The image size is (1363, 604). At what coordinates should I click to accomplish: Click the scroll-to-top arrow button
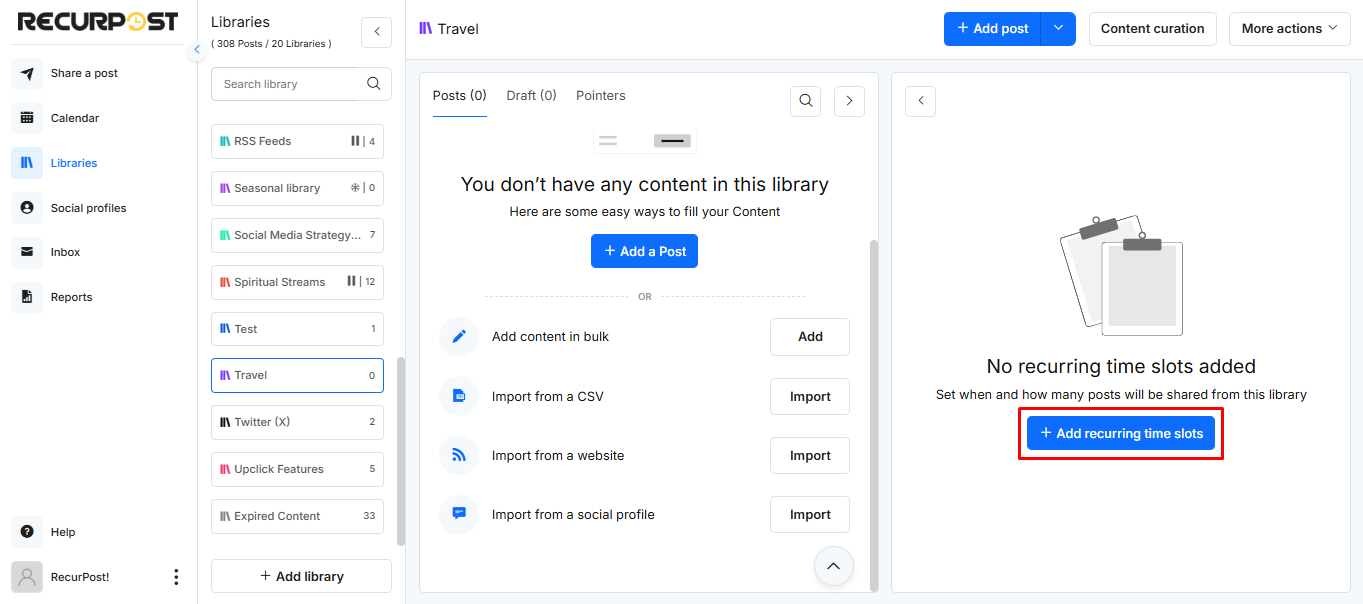point(834,566)
